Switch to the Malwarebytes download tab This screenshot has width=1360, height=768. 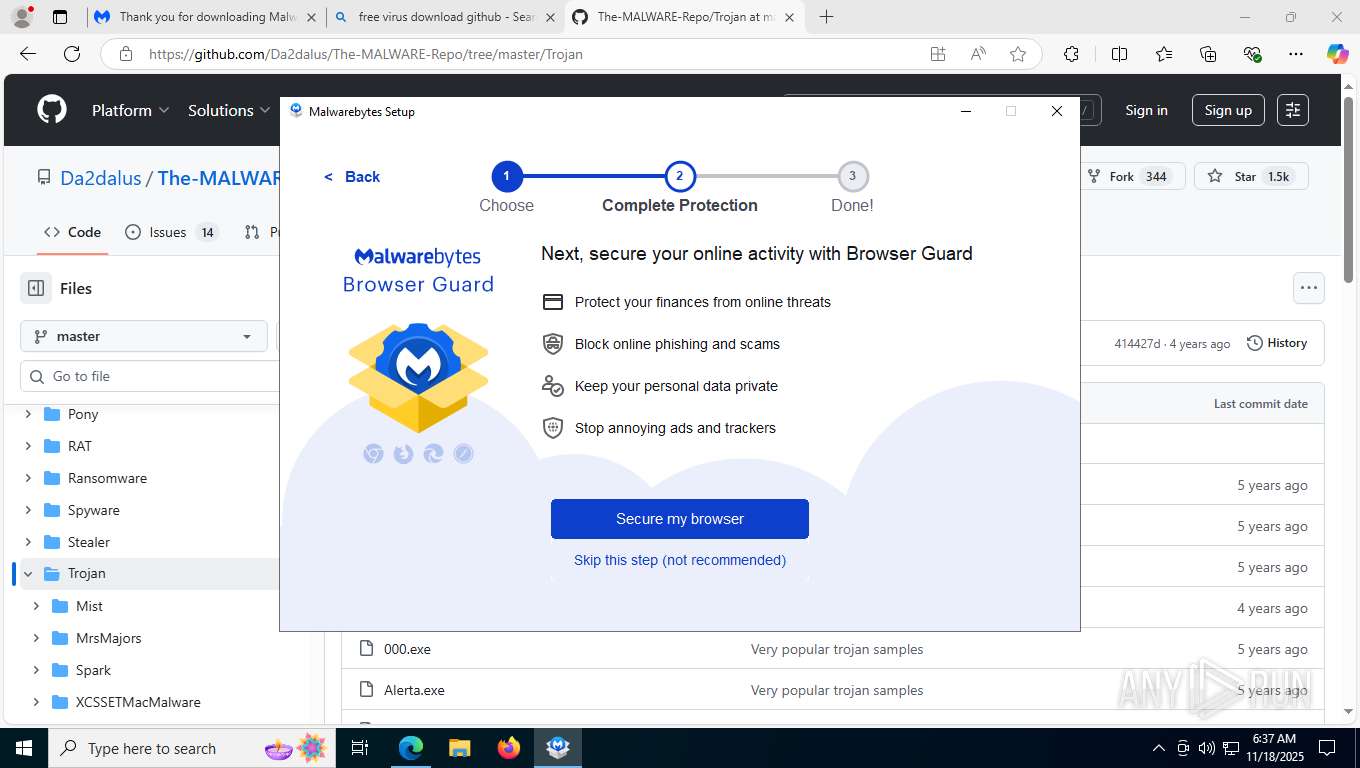[x=206, y=17]
